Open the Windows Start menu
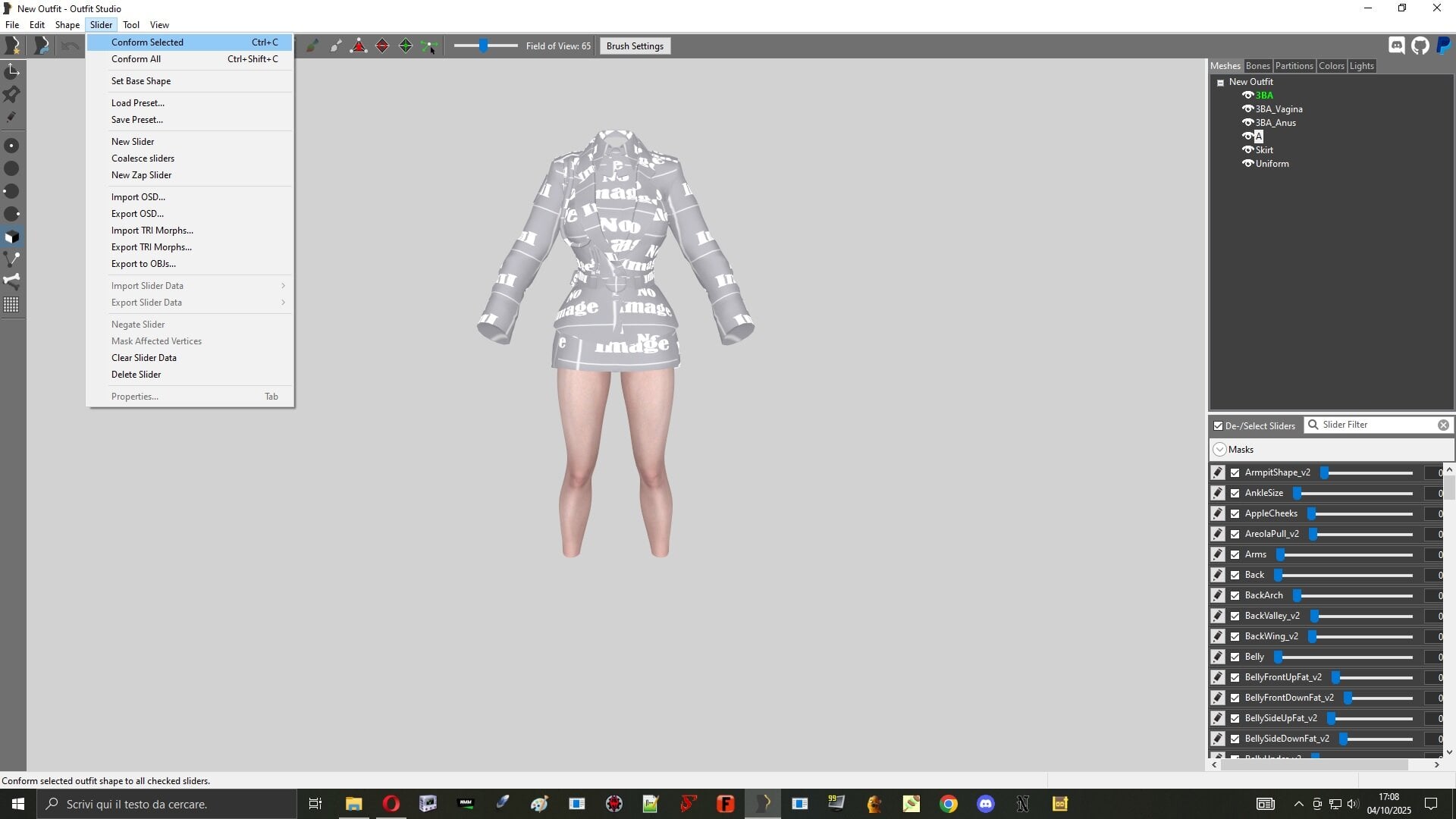Screen dimensions: 1456x819 pyautogui.click(x=18, y=804)
